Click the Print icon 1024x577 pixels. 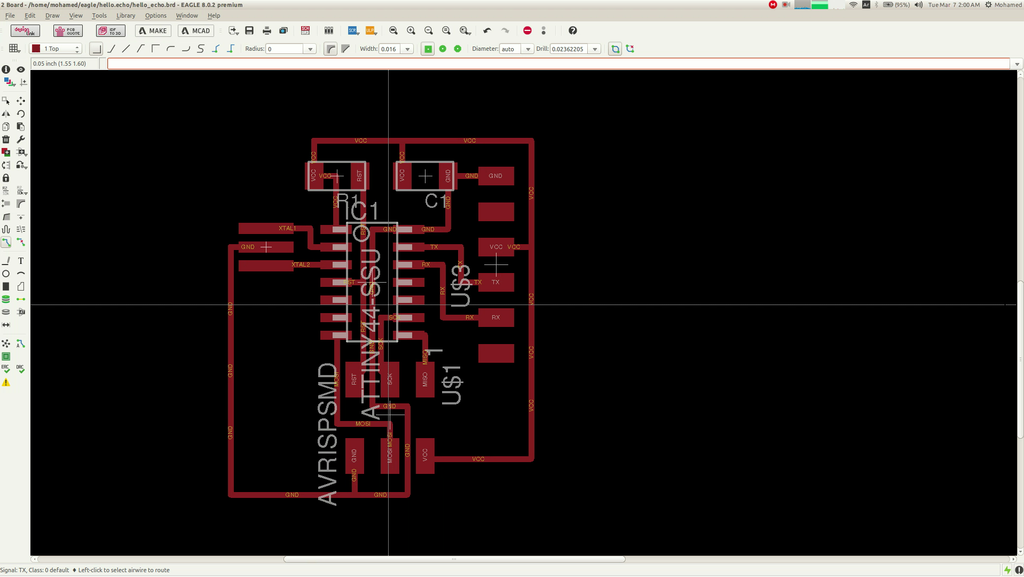click(266, 31)
